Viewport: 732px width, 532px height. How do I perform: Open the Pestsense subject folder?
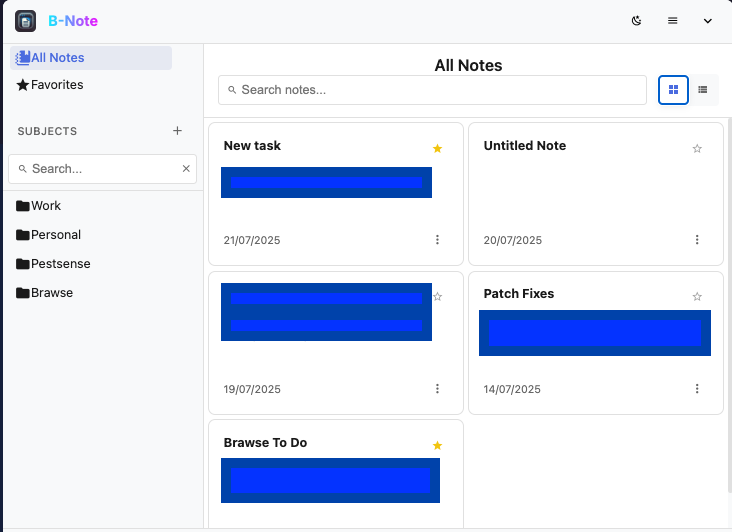click(60, 264)
